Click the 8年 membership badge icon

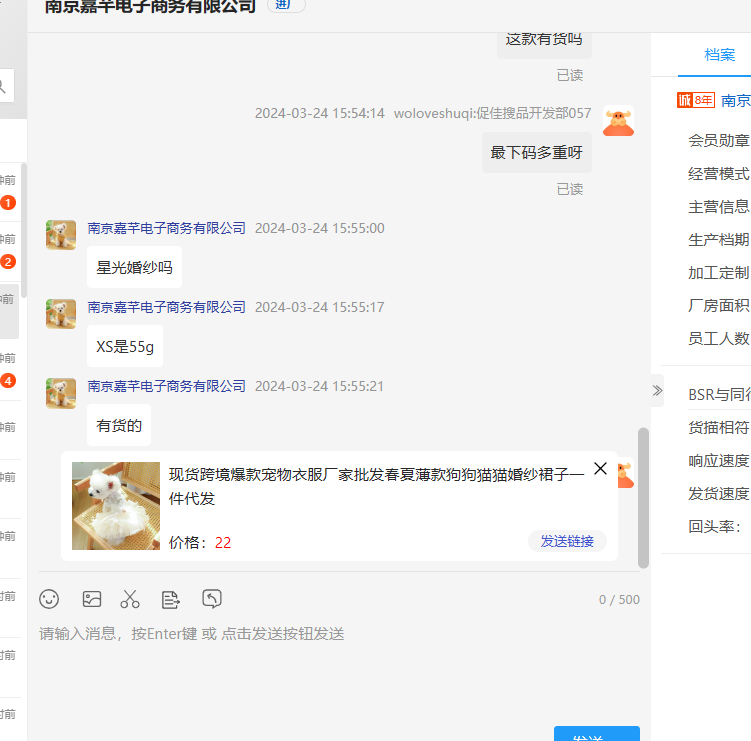pyautogui.click(x=696, y=100)
